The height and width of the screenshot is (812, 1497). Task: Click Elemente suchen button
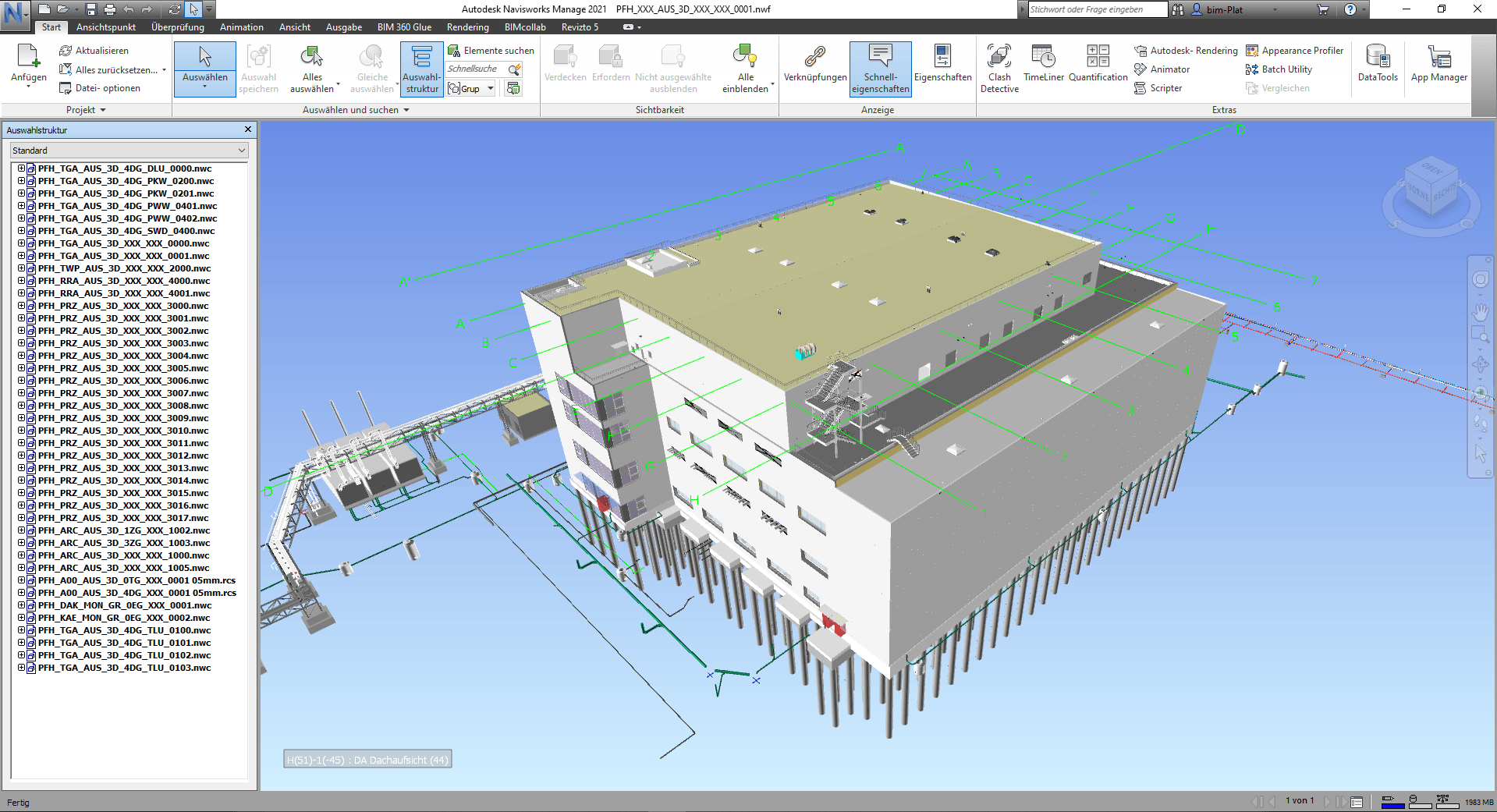tap(491, 51)
